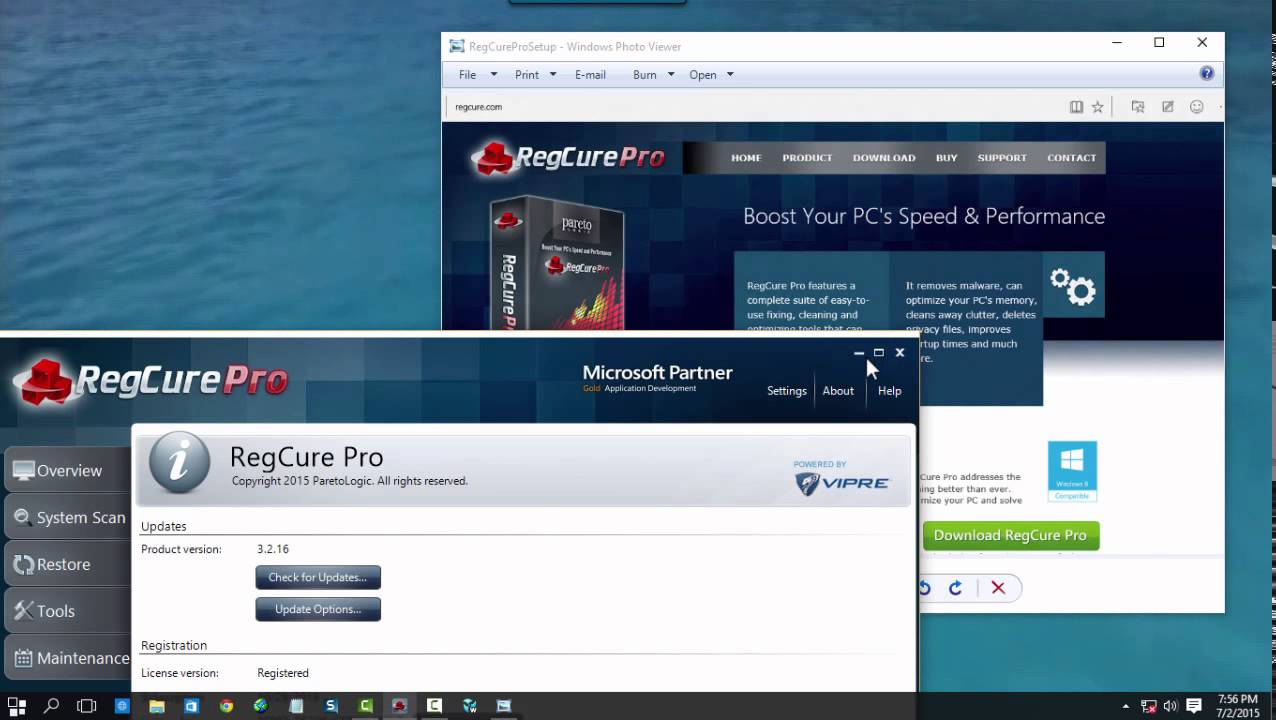The image size is (1276, 720).
Task: Open the Store icon on the taskbar
Action: click(191, 706)
